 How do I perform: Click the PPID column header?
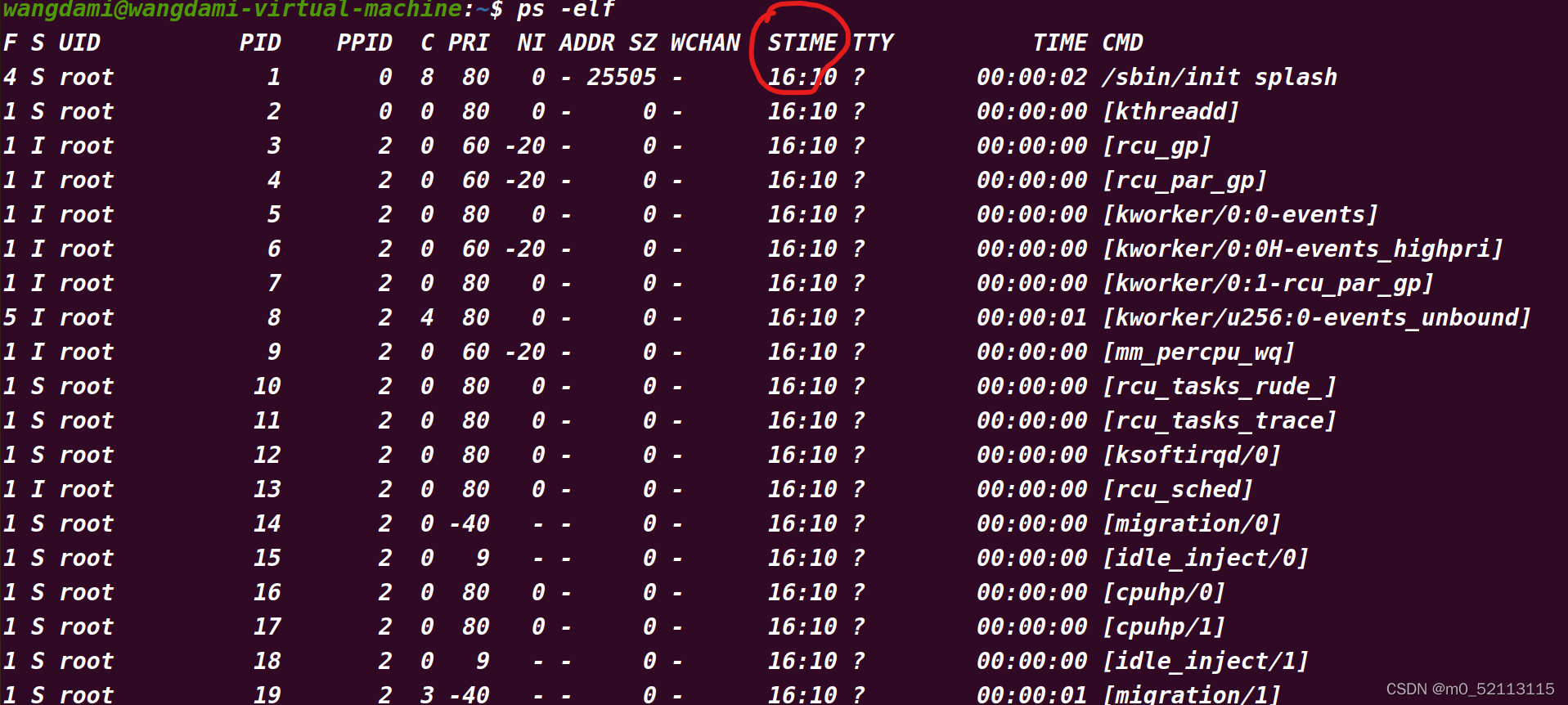(x=364, y=43)
